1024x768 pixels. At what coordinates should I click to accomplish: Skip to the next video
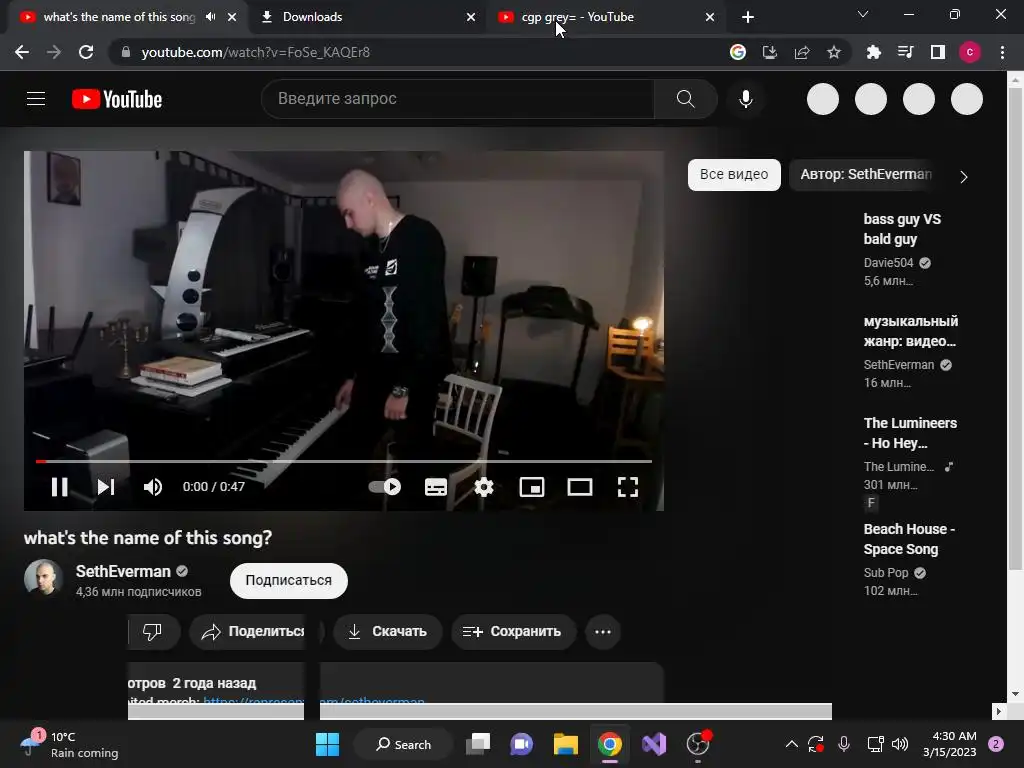106,487
